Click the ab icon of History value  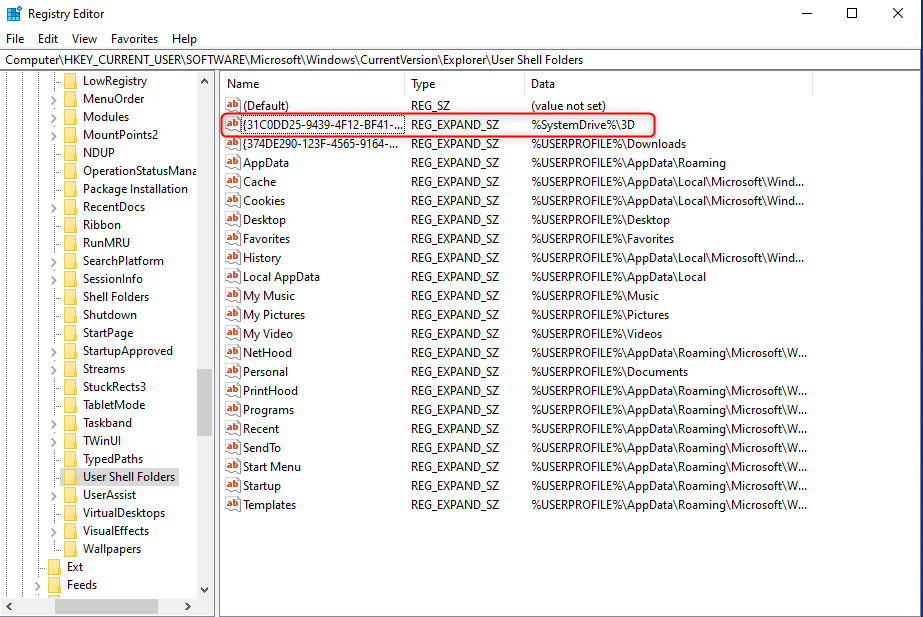coord(233,257)
